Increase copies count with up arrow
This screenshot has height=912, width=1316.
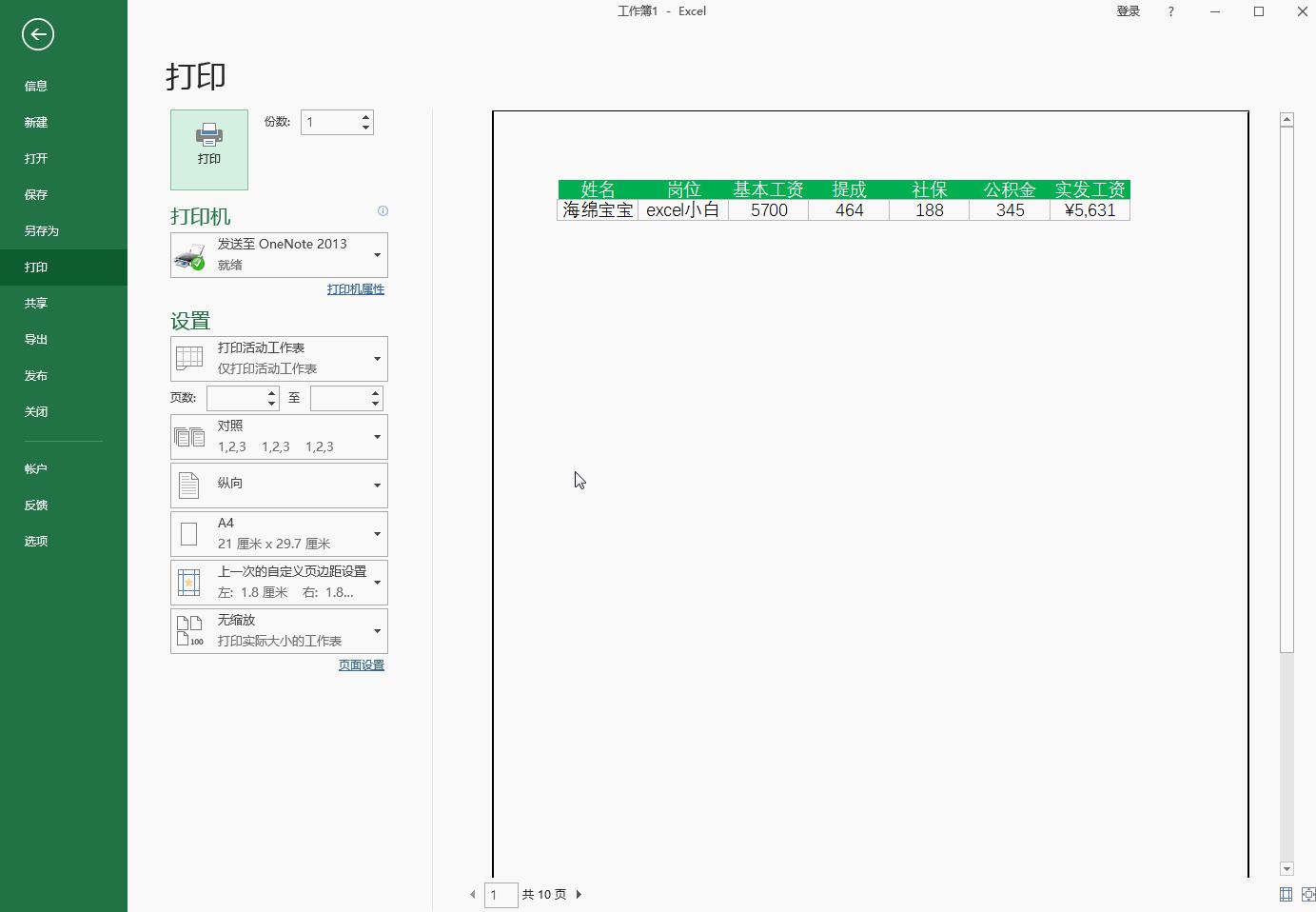365,117
